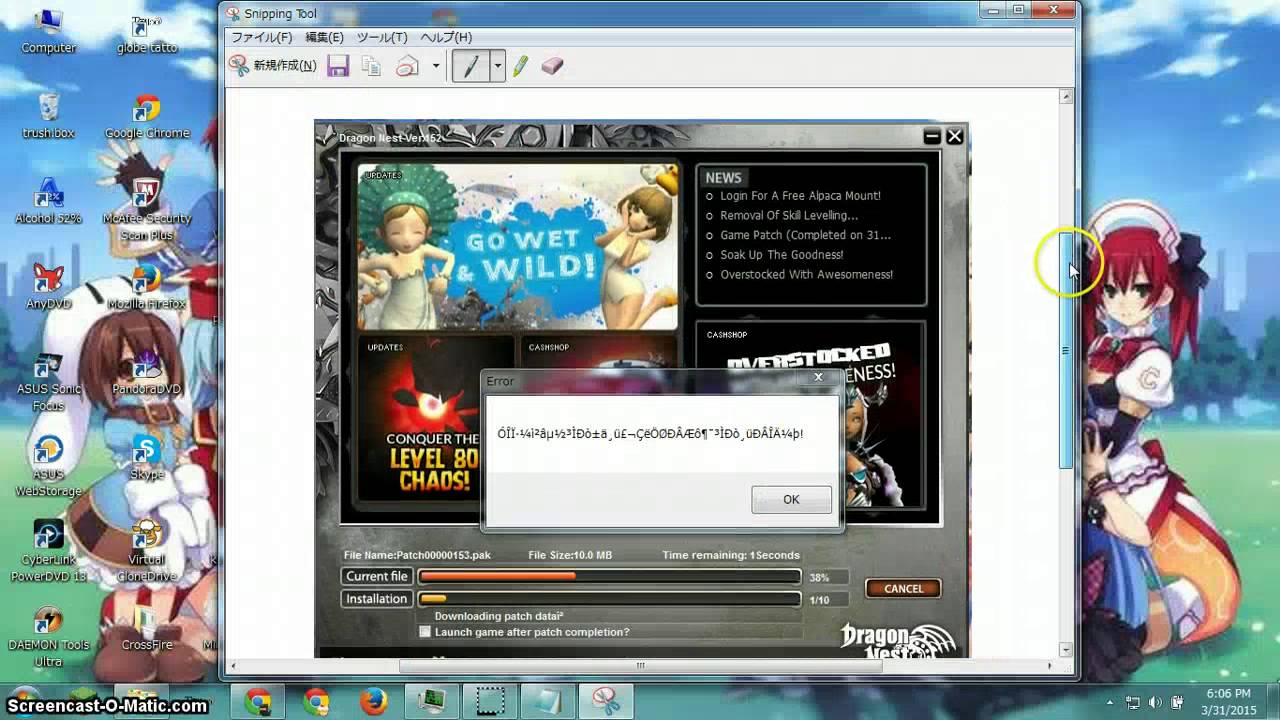
Task: Select the McAfee Security Scan Plus icon
Action: click(x=147, y=207)
